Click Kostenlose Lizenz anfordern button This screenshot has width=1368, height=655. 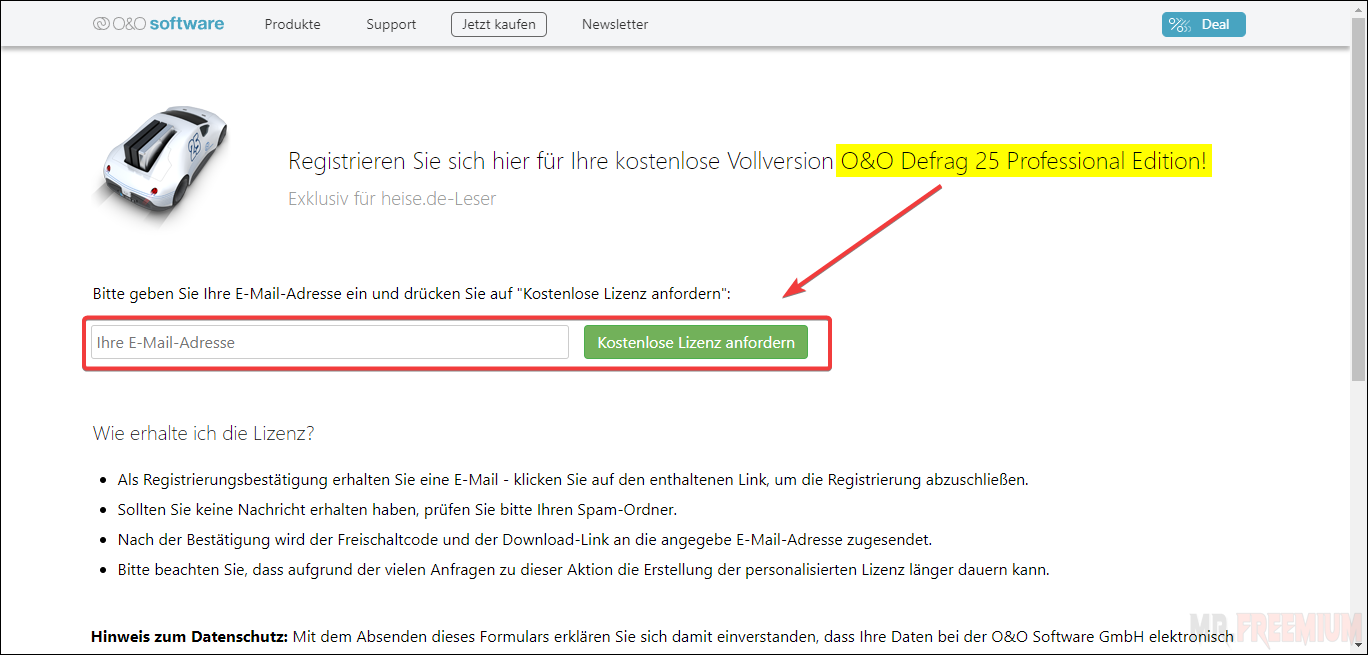point(696,342)
